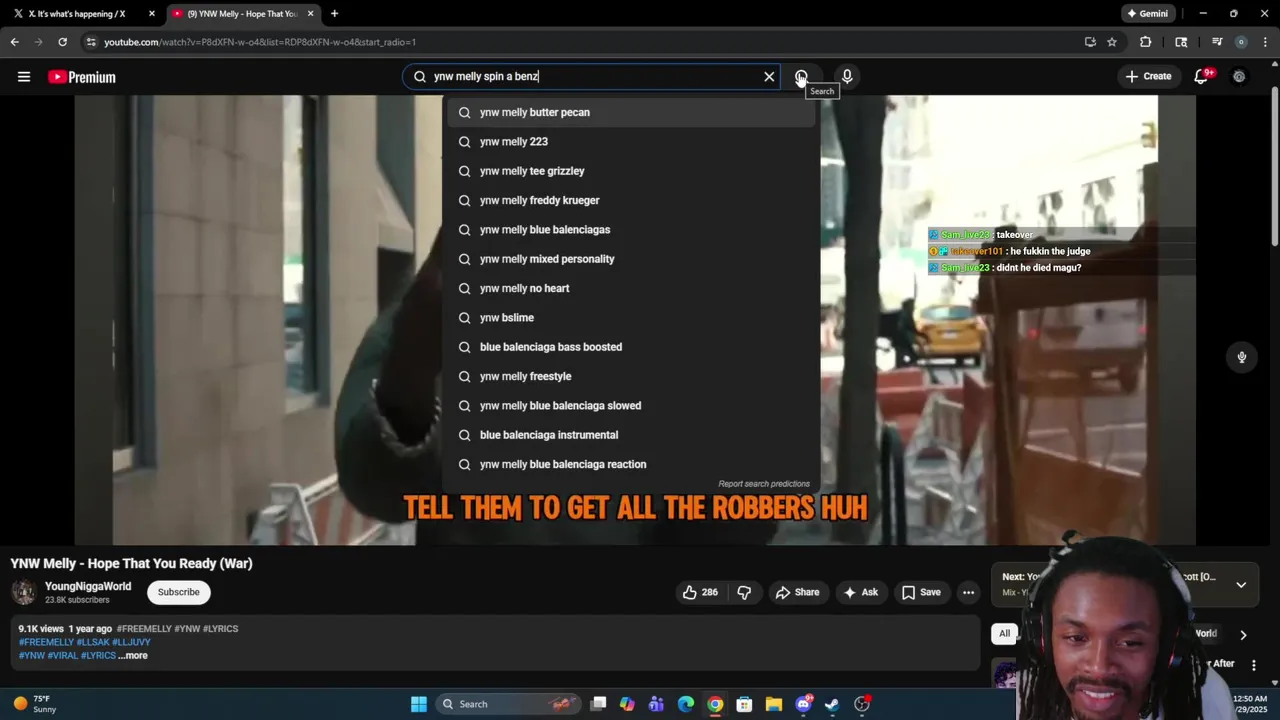Show more filter chips with right arrow
1280x720 pixels.
click(1243, 635)
